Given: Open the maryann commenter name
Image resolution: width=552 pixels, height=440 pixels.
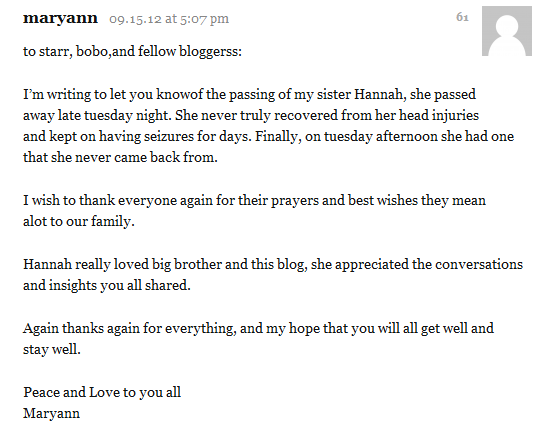Looking at the screenshot, I should (x=60, y=18).
